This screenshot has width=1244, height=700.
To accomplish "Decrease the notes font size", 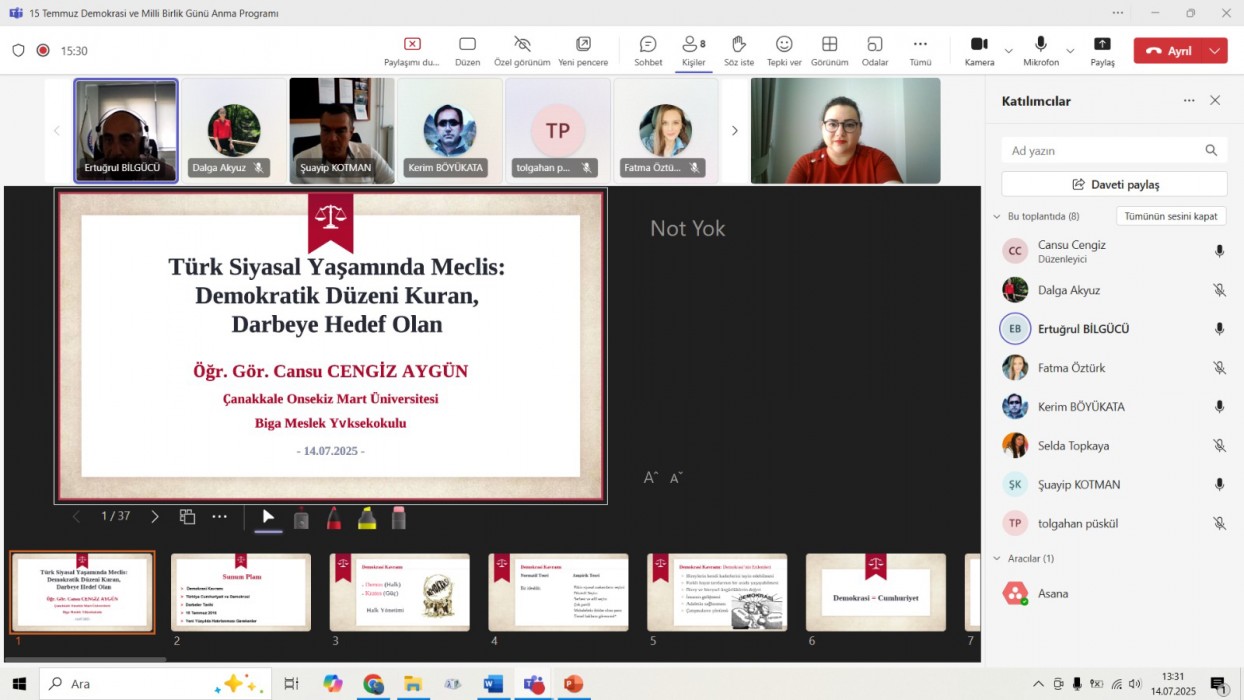I will [676, 478].
